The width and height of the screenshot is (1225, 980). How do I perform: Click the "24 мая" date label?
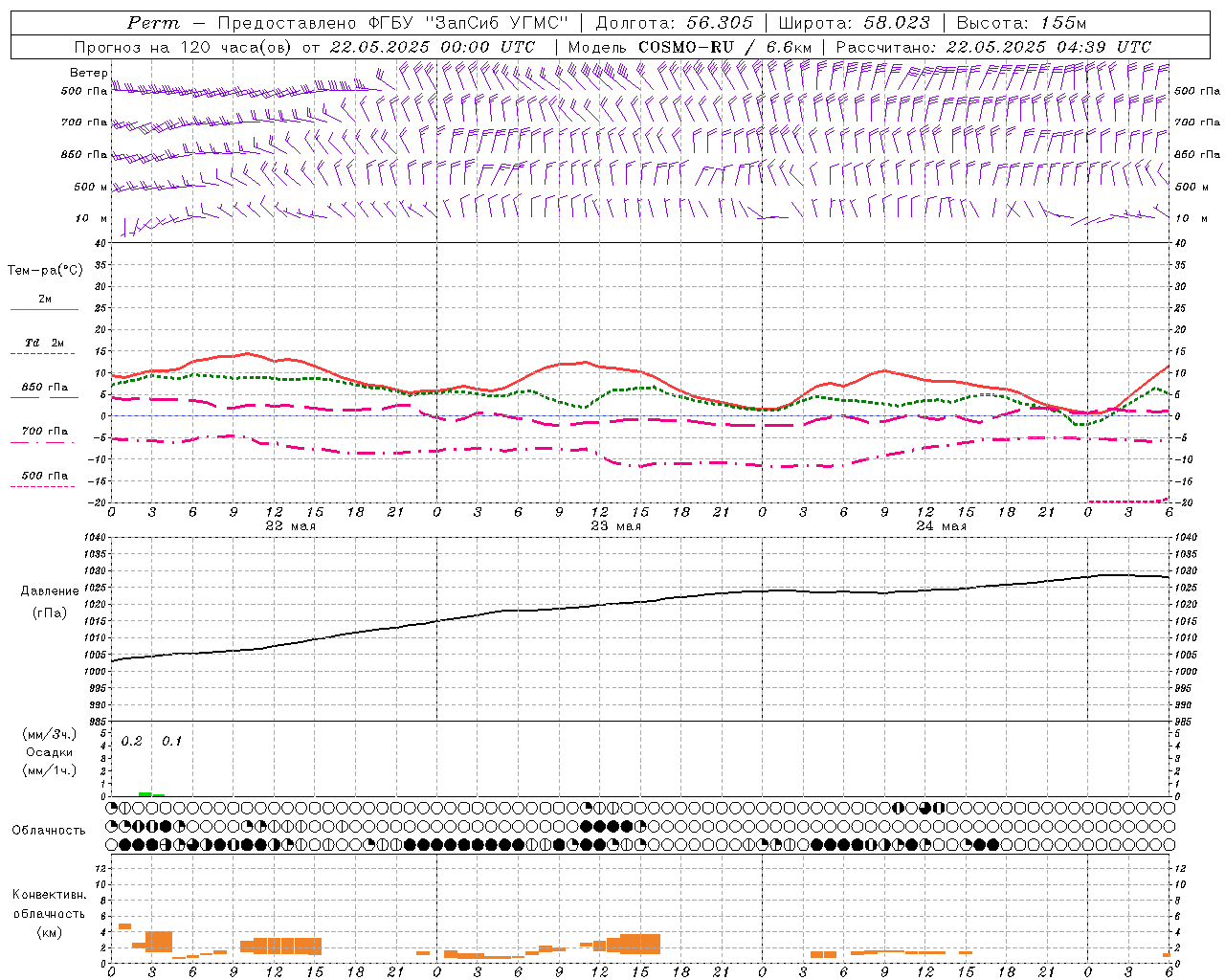[x=941, y=526]
